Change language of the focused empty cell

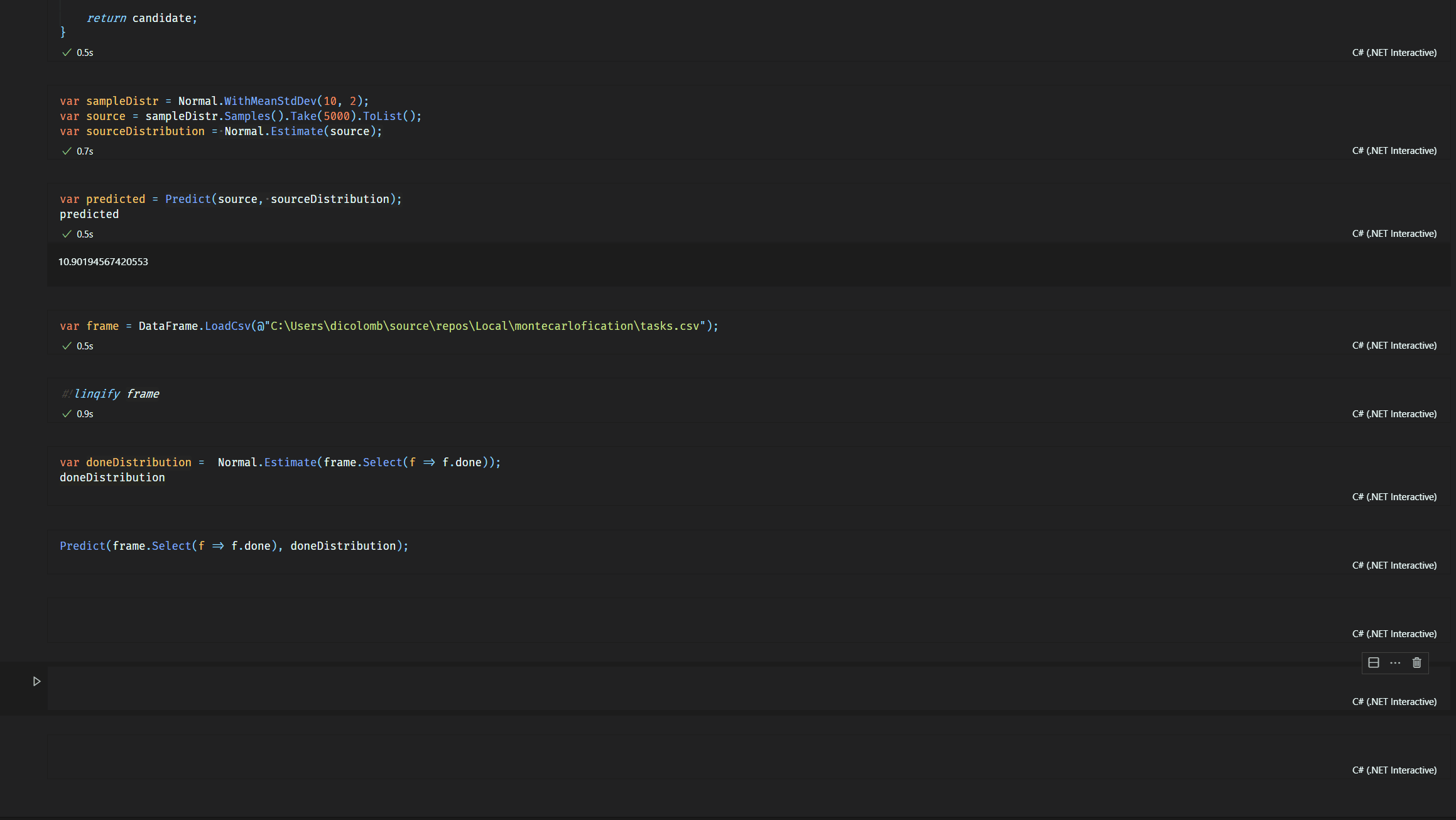click(1394, 702)
